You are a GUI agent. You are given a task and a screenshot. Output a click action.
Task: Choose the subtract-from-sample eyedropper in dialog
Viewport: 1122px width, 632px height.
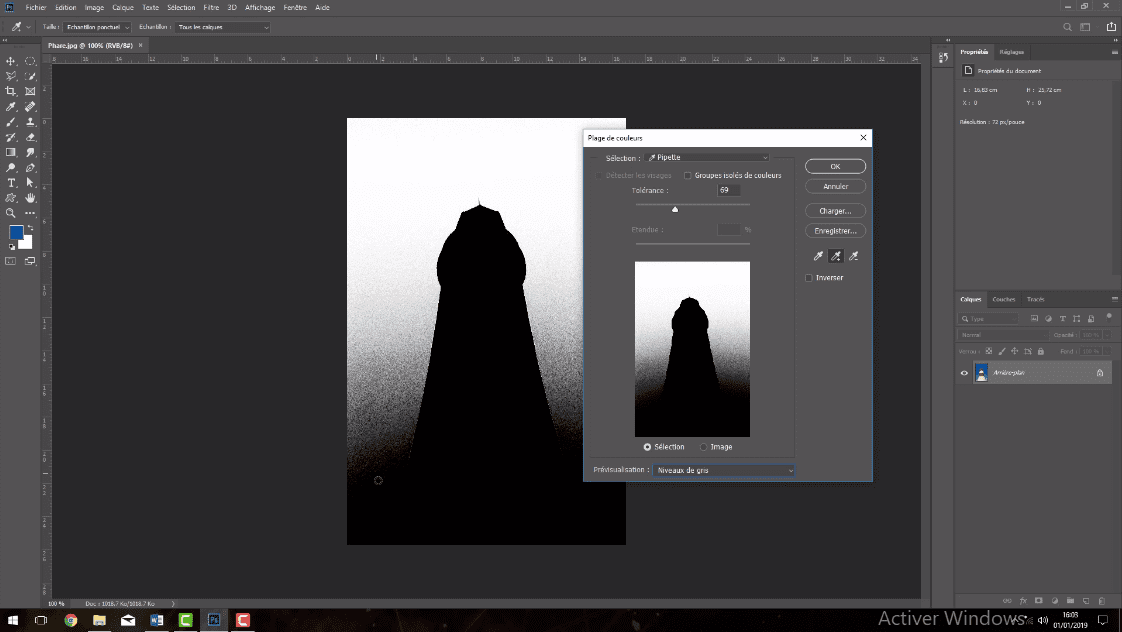(x=853, y=256)
